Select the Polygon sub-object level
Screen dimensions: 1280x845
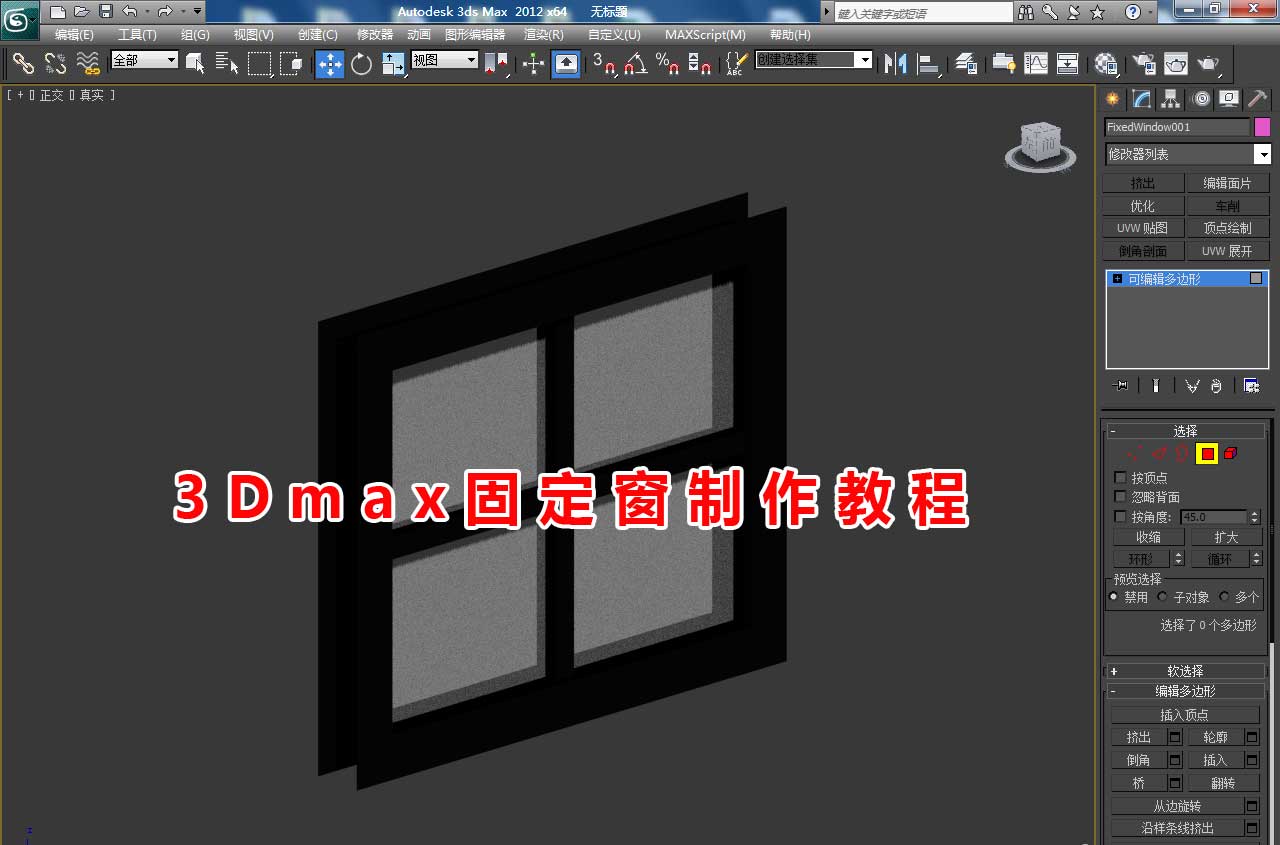[1208, 454]
